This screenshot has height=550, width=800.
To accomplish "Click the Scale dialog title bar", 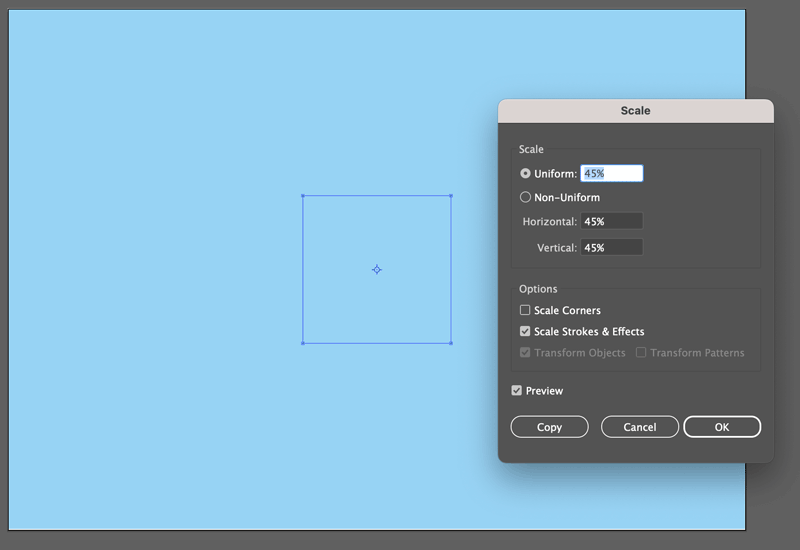I will click(x=636, y=111).
